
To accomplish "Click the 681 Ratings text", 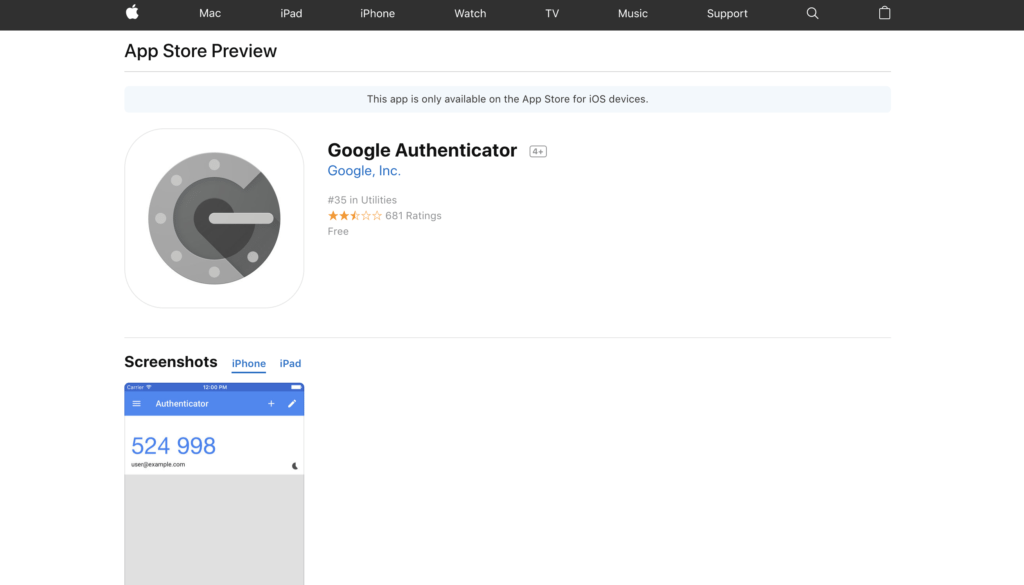I will click(x=413, y=215).
